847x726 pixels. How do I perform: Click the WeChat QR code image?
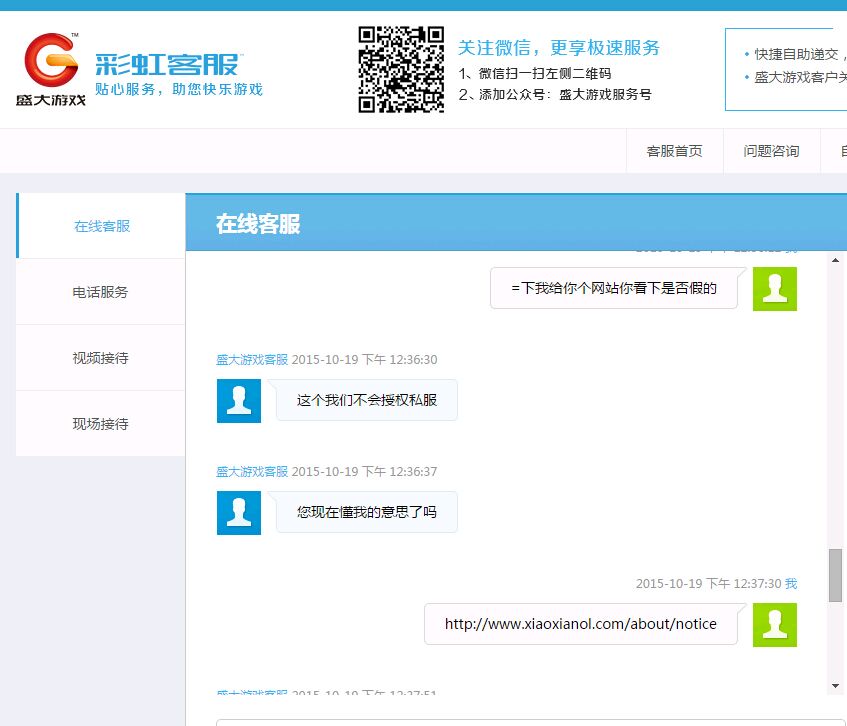pos(400,70)
